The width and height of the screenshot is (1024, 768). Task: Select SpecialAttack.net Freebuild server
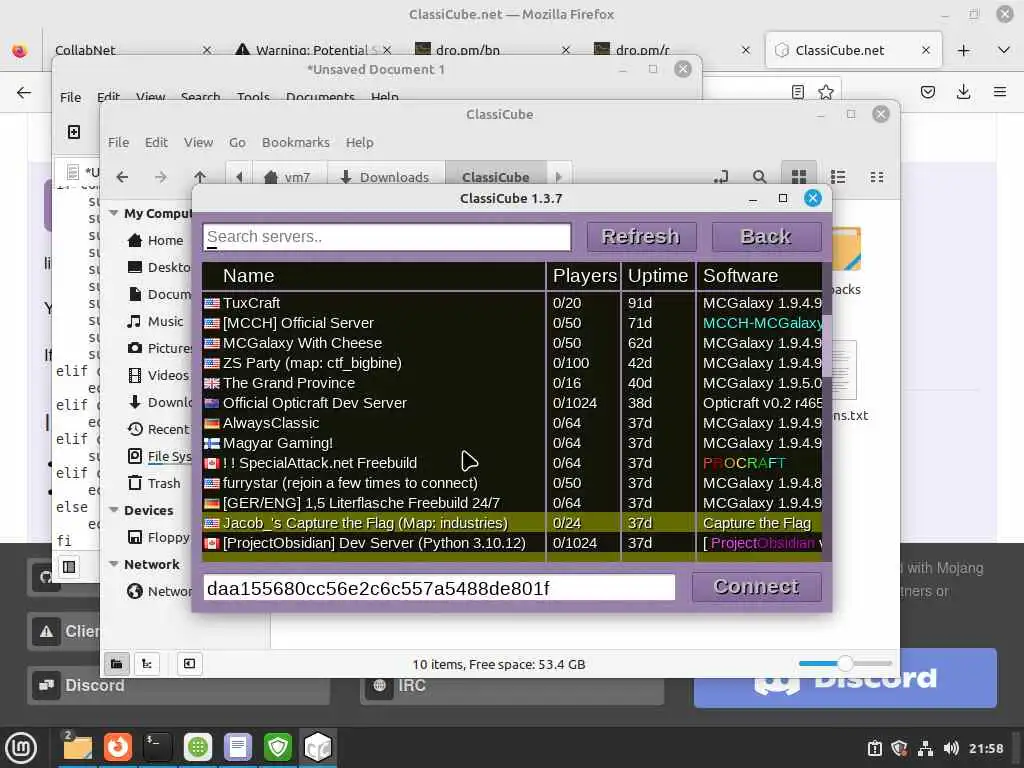click(512, 463)
